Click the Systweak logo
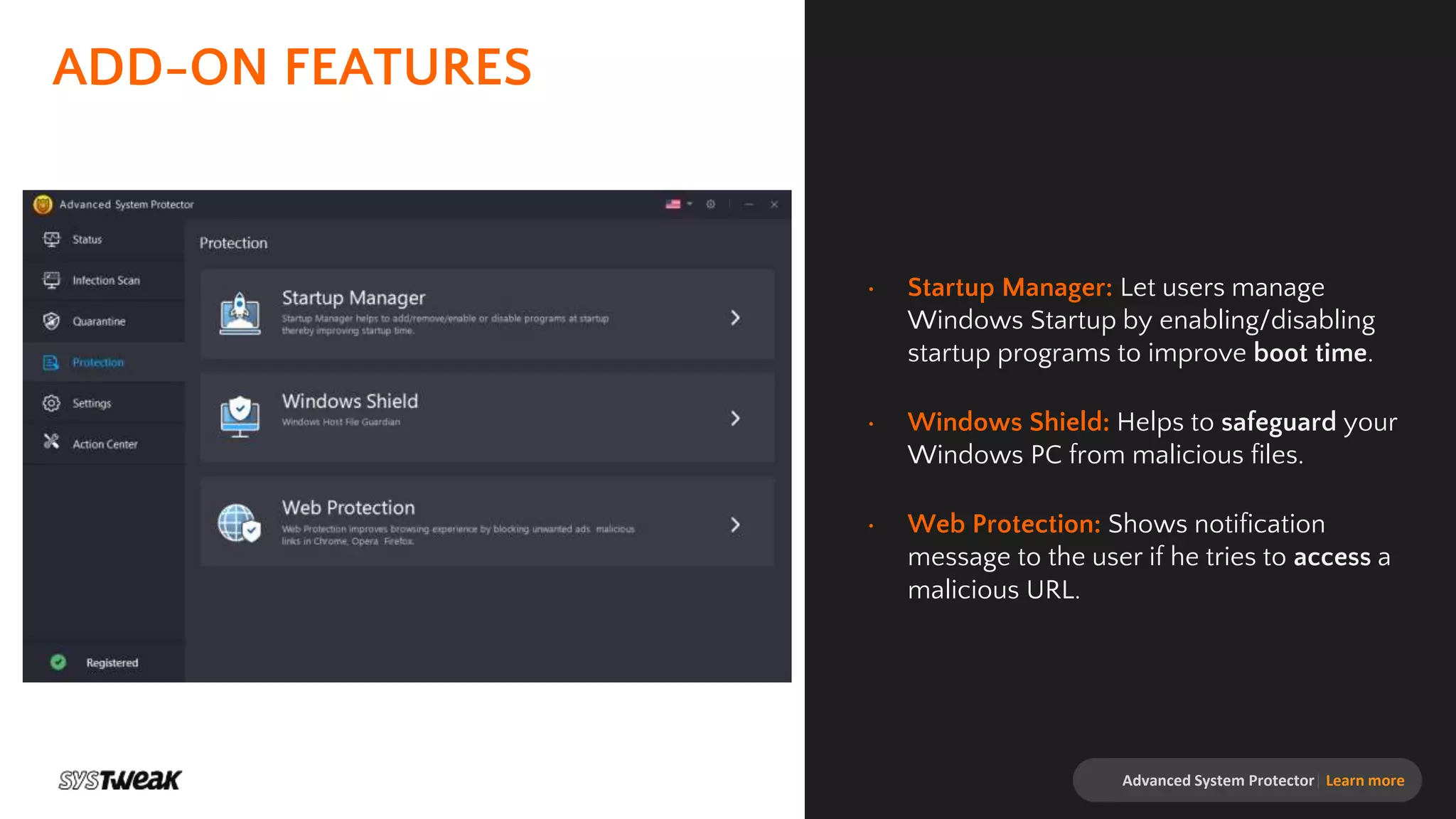Image resolution: width=1456 pixels, height=819 pixels. point(119,780)
